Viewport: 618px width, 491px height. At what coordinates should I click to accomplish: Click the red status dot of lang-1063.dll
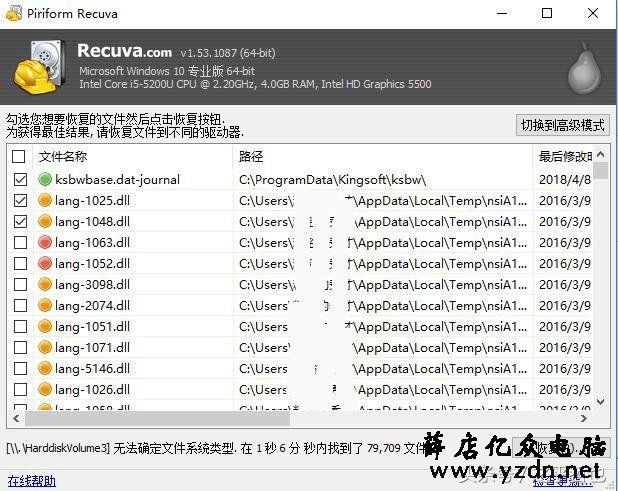[45, 242]
